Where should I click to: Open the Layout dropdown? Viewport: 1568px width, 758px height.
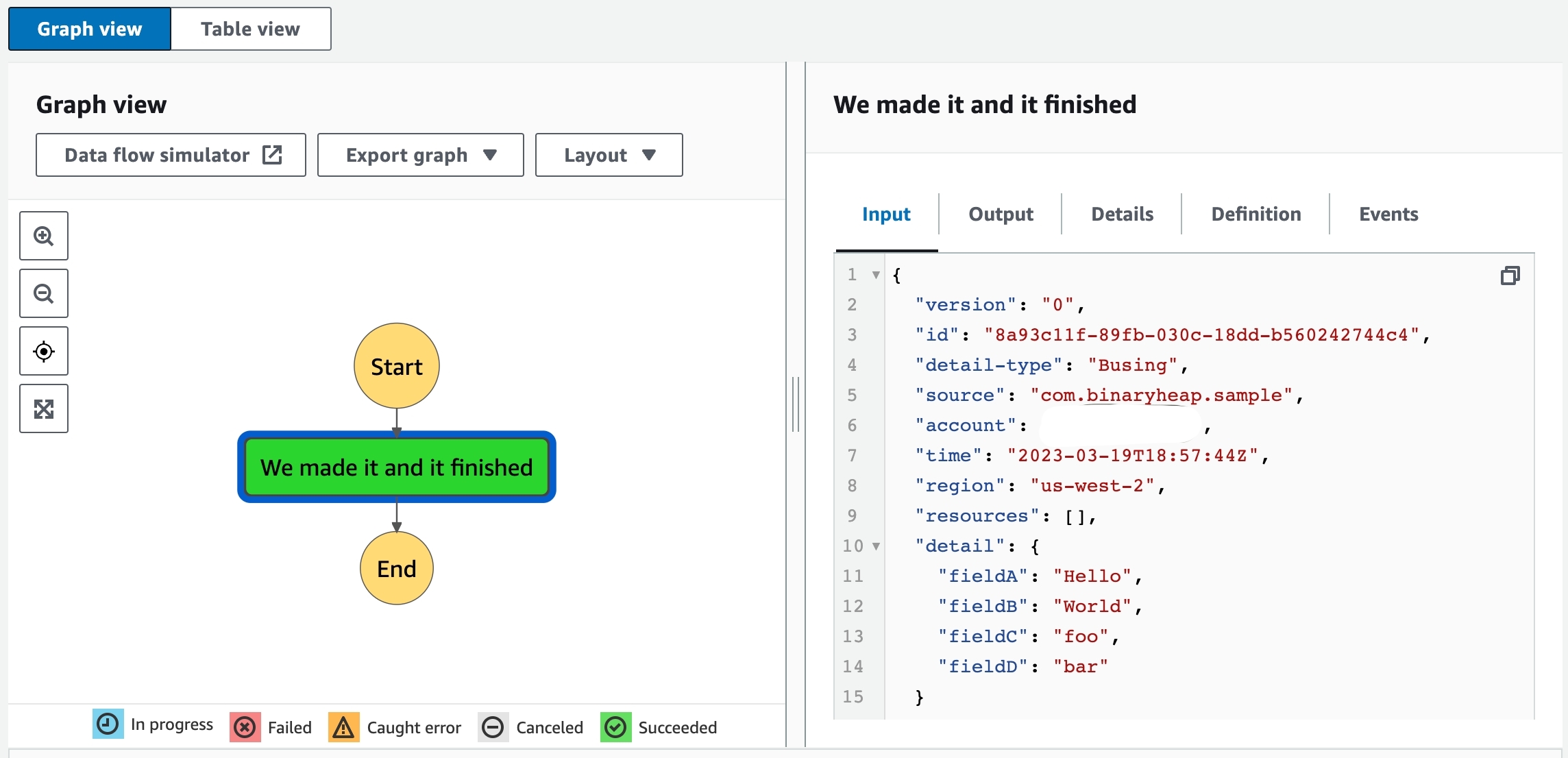coord(609,155)
